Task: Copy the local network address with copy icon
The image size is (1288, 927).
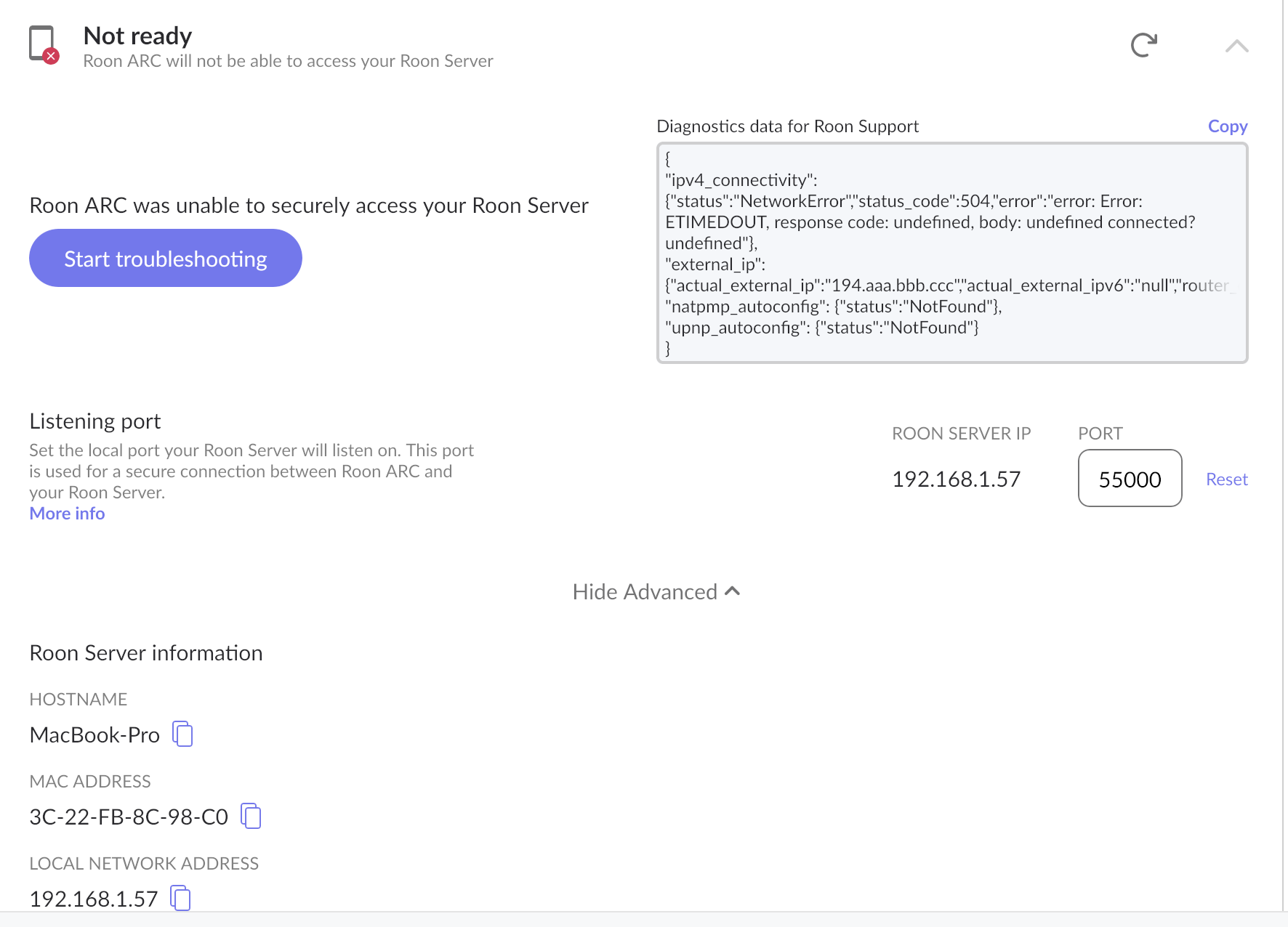Action: coord(180,898)
